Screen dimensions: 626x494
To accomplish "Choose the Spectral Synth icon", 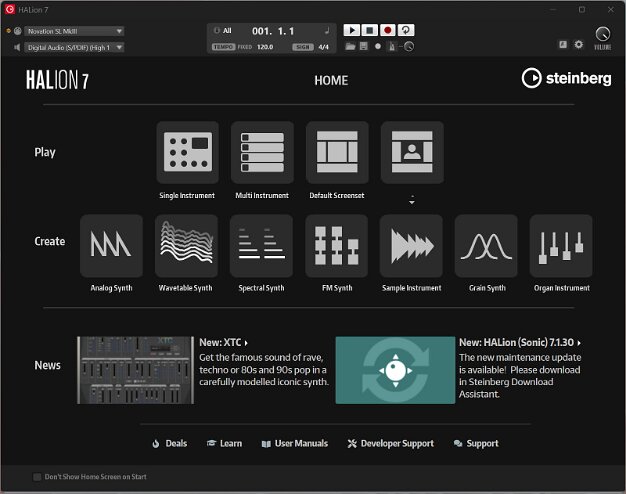I will (x=261, y=246).
